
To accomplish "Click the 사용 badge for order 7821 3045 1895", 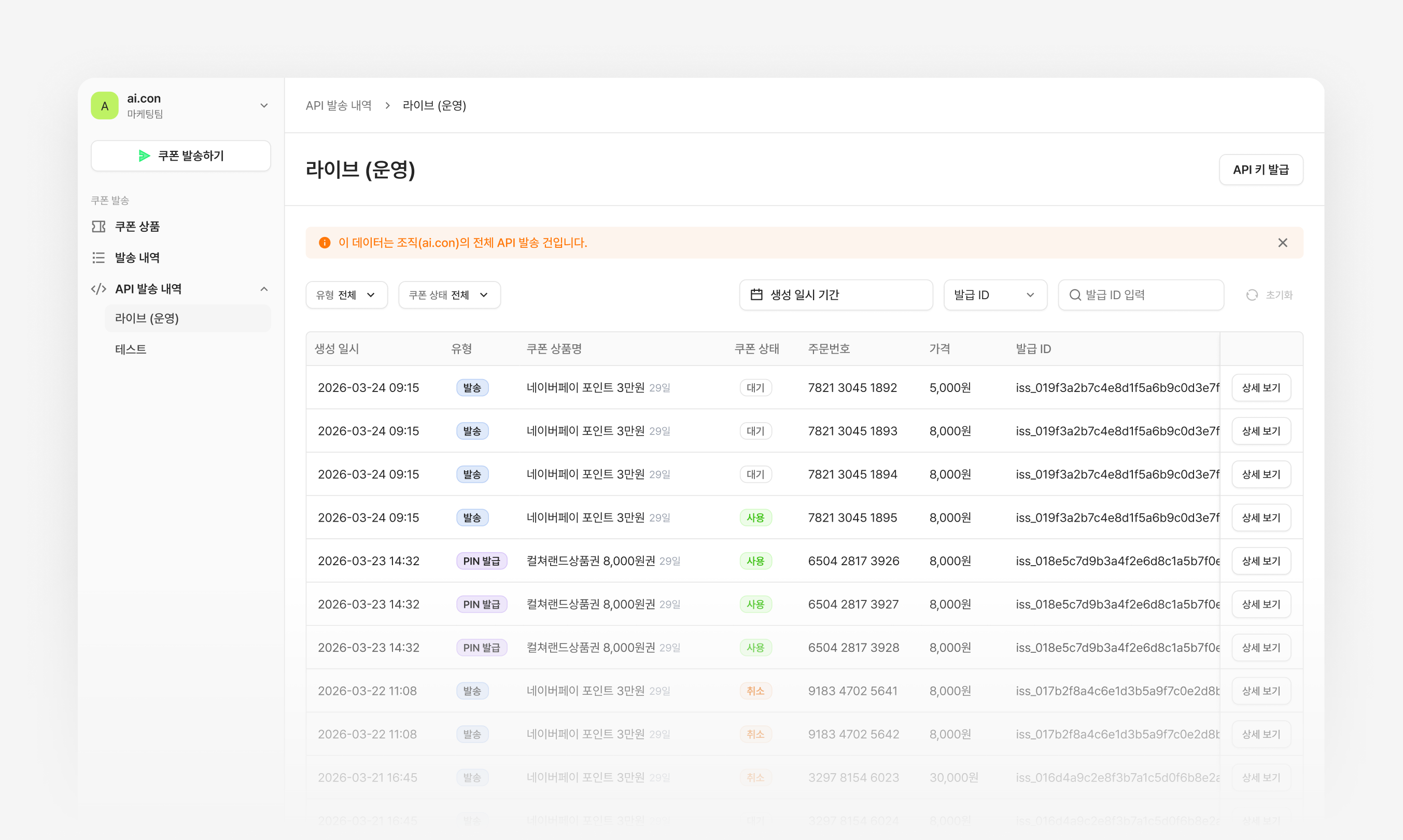I will [x=755, y=517].
